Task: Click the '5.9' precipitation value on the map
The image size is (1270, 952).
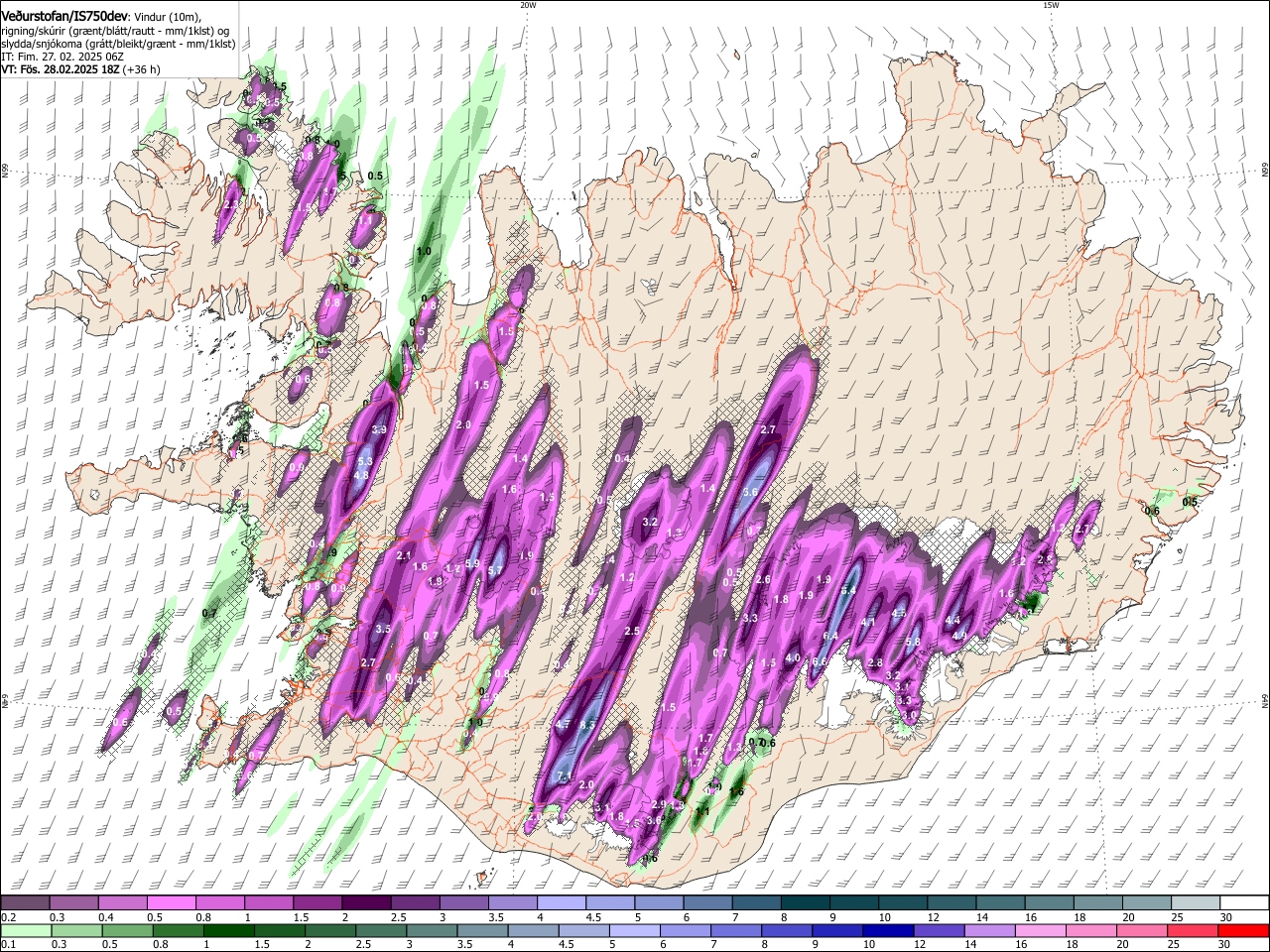Action: pyautogui.click(x=472, y=564)
